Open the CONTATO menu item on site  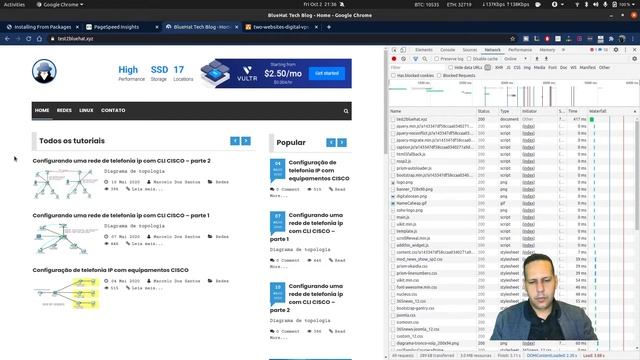tap(113, 111)
